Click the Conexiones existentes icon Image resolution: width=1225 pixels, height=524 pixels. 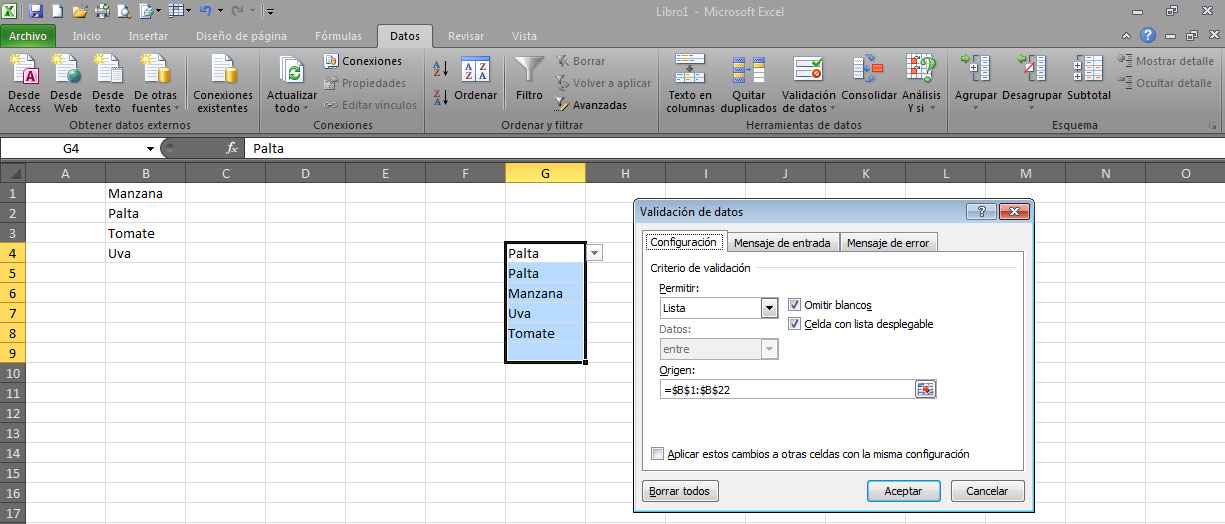(x=222, y=70)
